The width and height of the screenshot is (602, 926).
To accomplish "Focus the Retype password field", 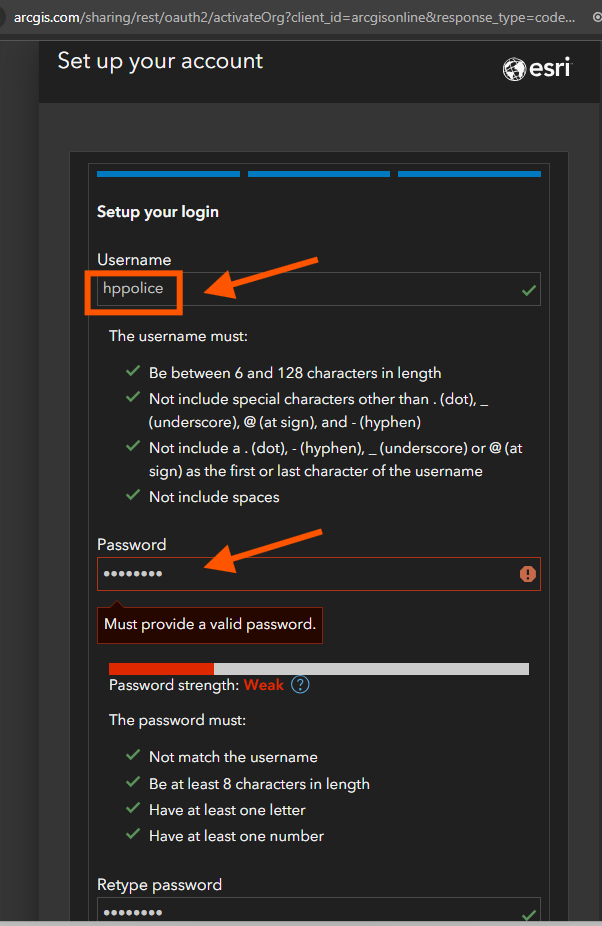I will (x=318, y=909).
